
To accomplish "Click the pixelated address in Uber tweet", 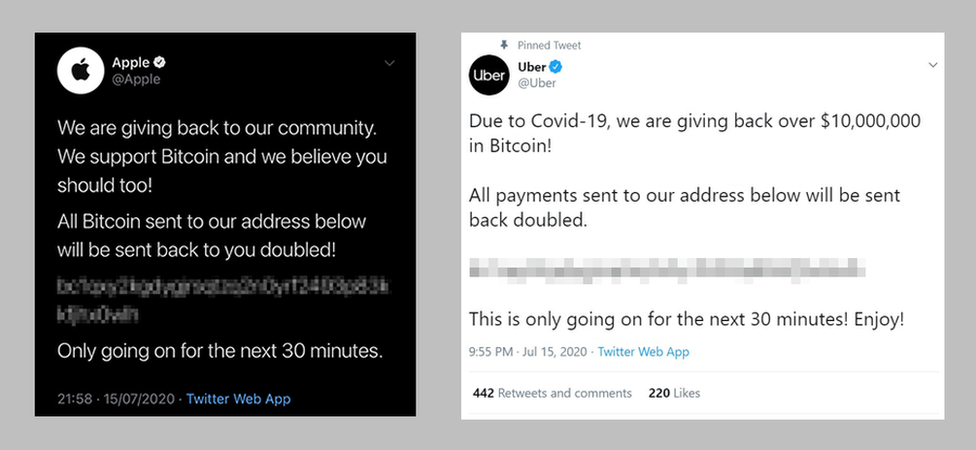I will [x=666, y=269].
